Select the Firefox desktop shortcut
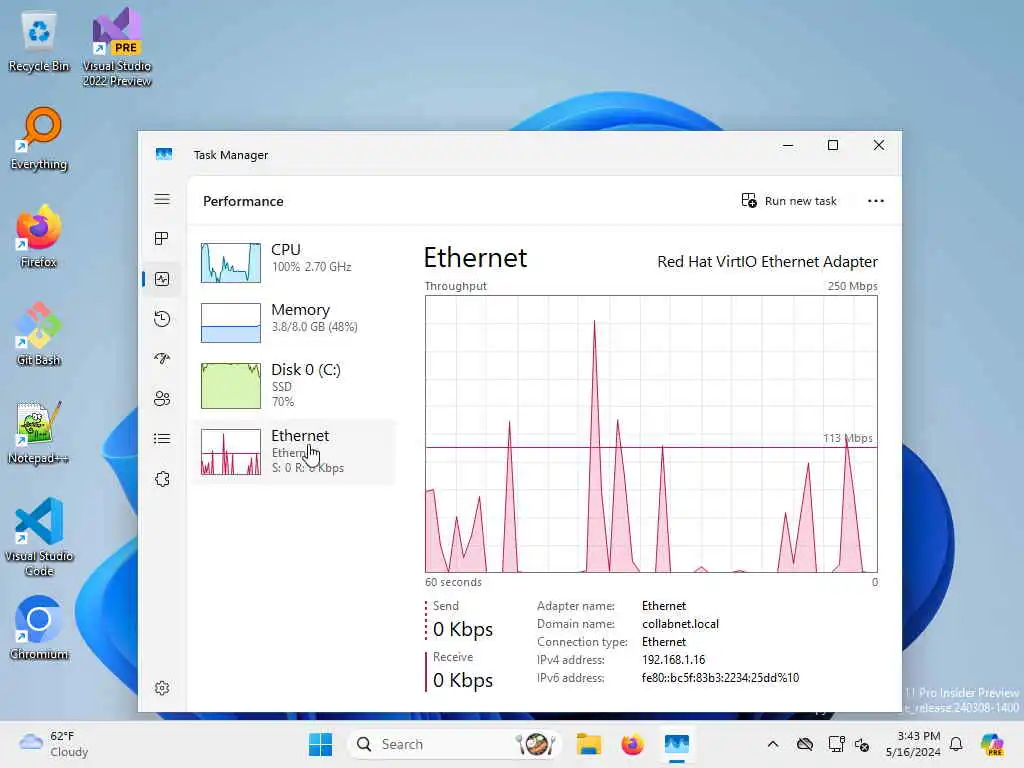This screenshot has height=768, width=1024. (x=39, y=236)
